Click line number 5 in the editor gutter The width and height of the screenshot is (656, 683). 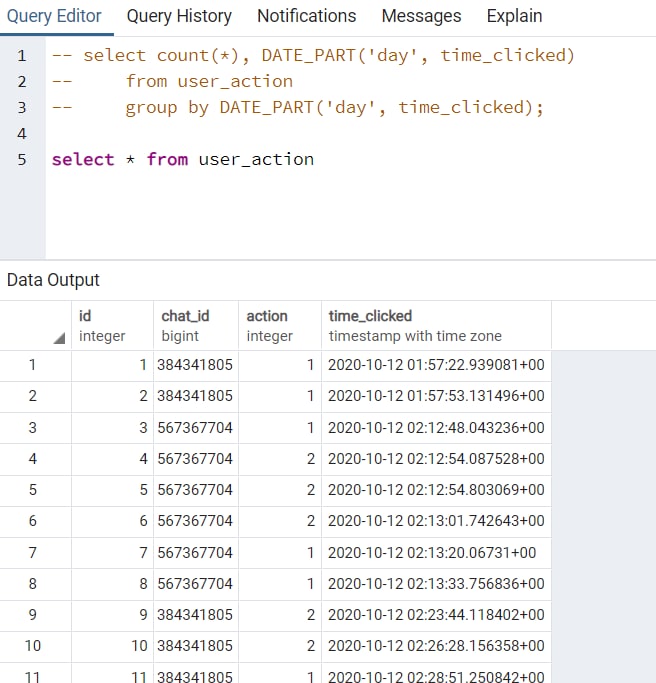22,159
